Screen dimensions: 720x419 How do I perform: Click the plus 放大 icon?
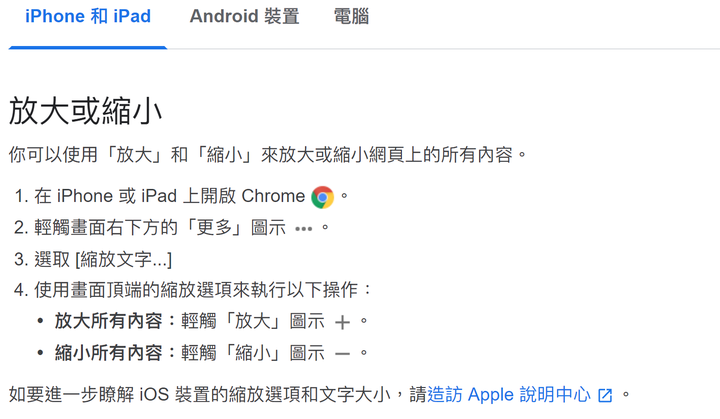click(x=342, y=322)
